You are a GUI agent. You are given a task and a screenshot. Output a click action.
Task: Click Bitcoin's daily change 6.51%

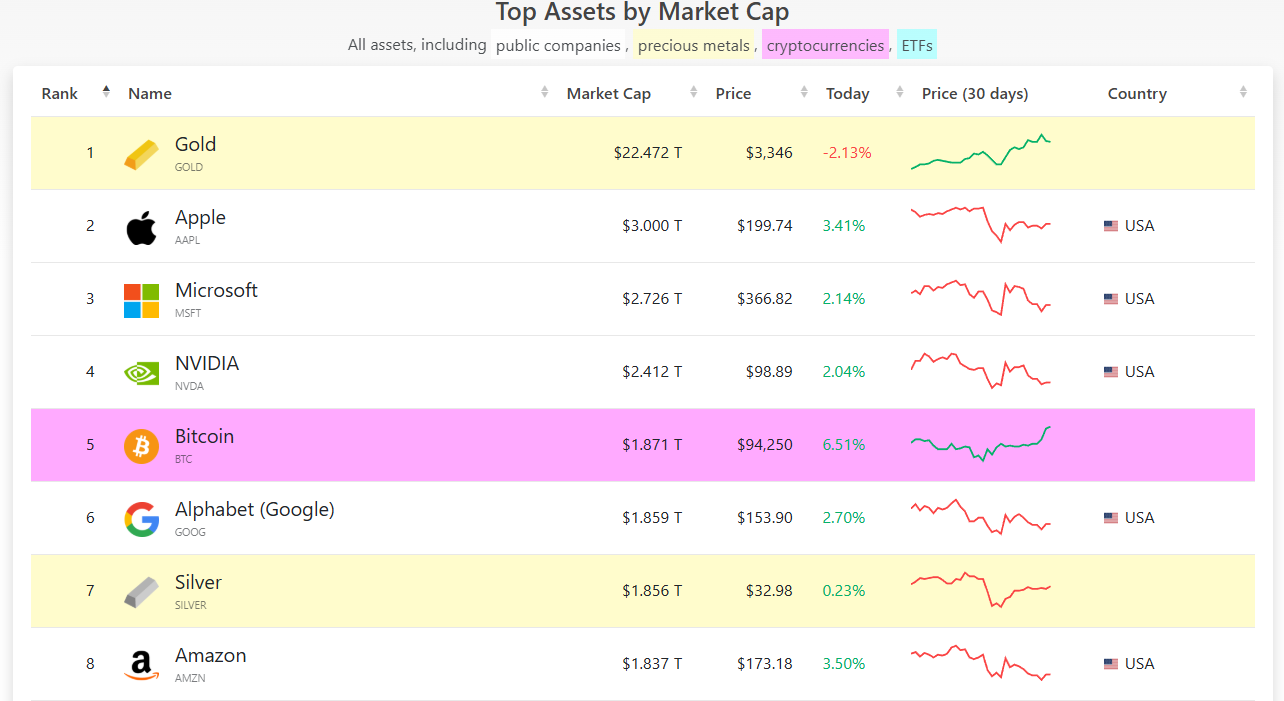click(x=844, y=445)
